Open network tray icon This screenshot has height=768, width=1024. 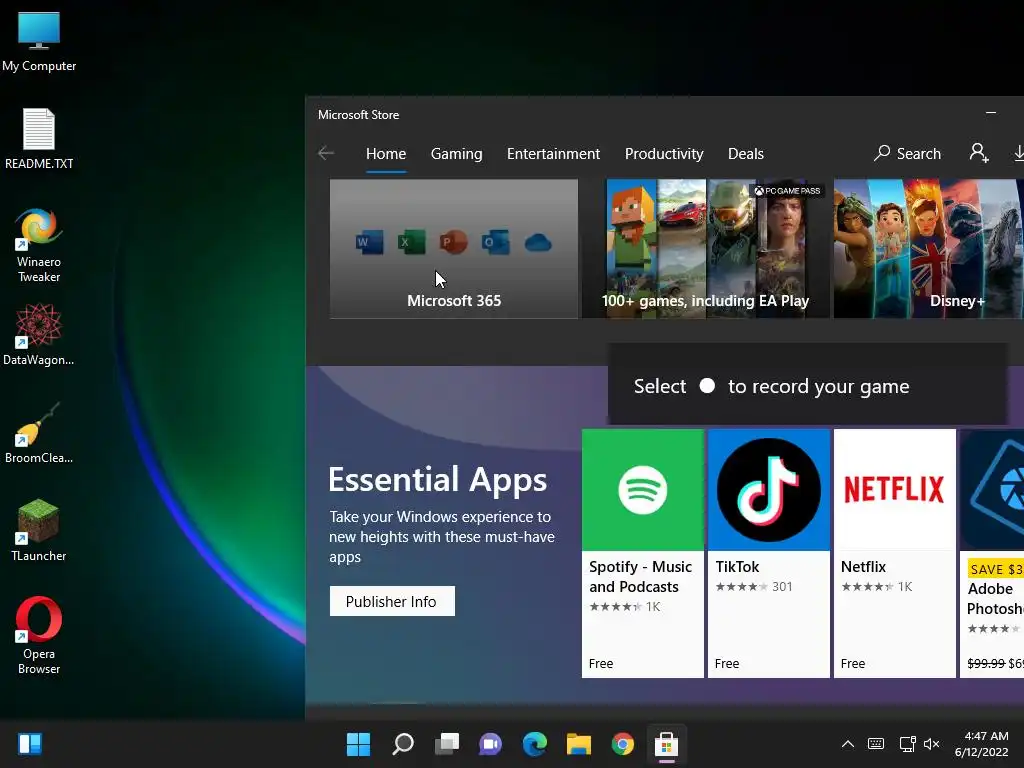907,744
